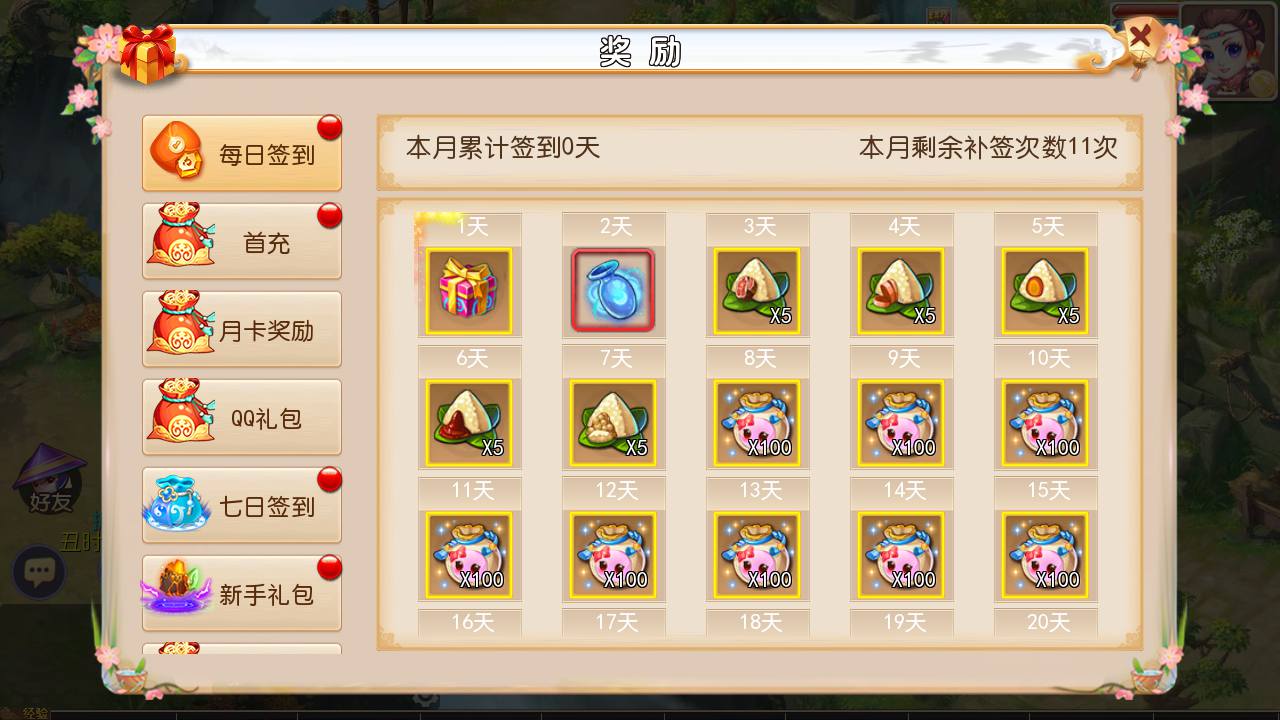The image size is (1280, 720).
Task: Select the day 7 nut dumpling reward
Action: coord(613,423)
